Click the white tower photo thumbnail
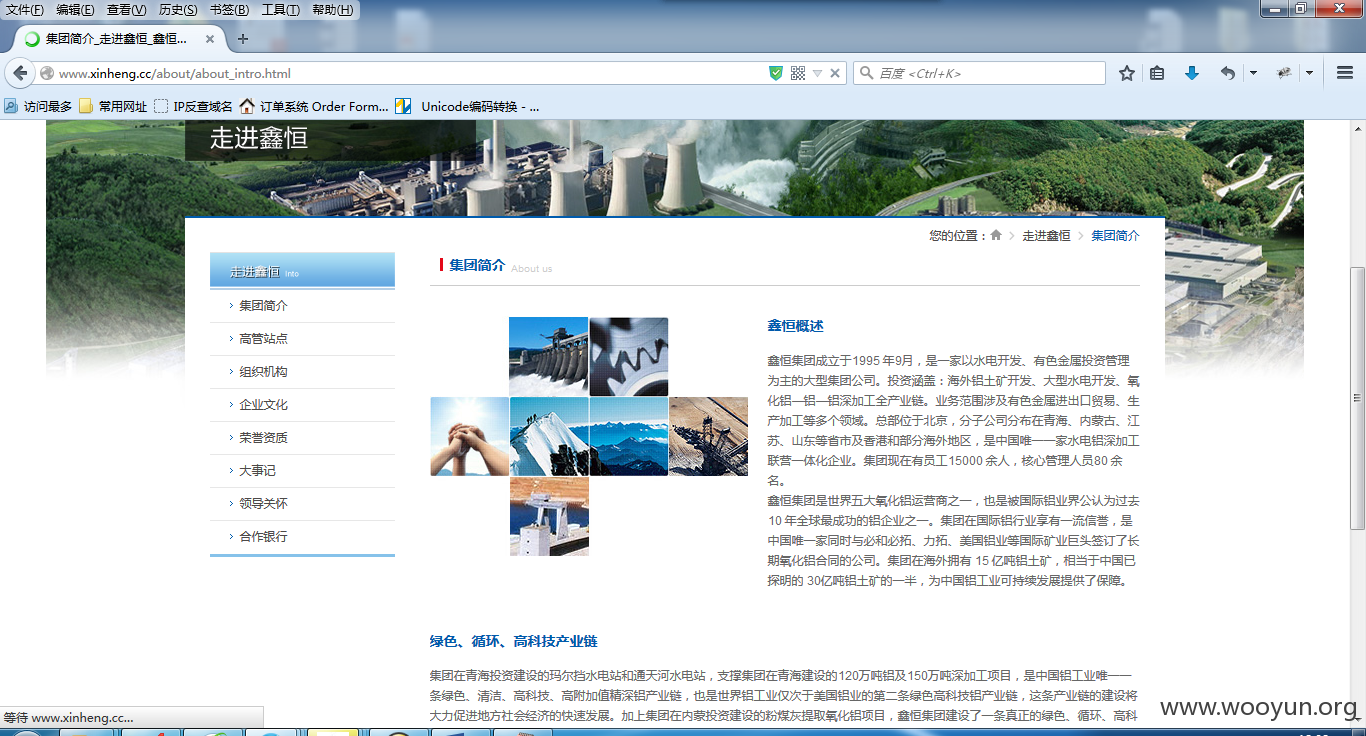 pyautogui.click(x=548, y=516)
